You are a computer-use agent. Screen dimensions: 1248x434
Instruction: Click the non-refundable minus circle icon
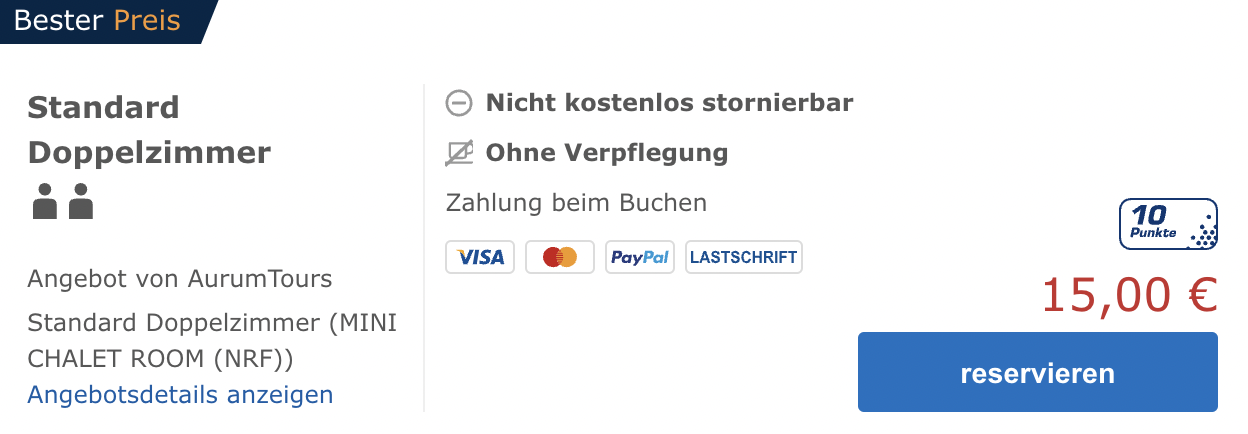point(459,103)
